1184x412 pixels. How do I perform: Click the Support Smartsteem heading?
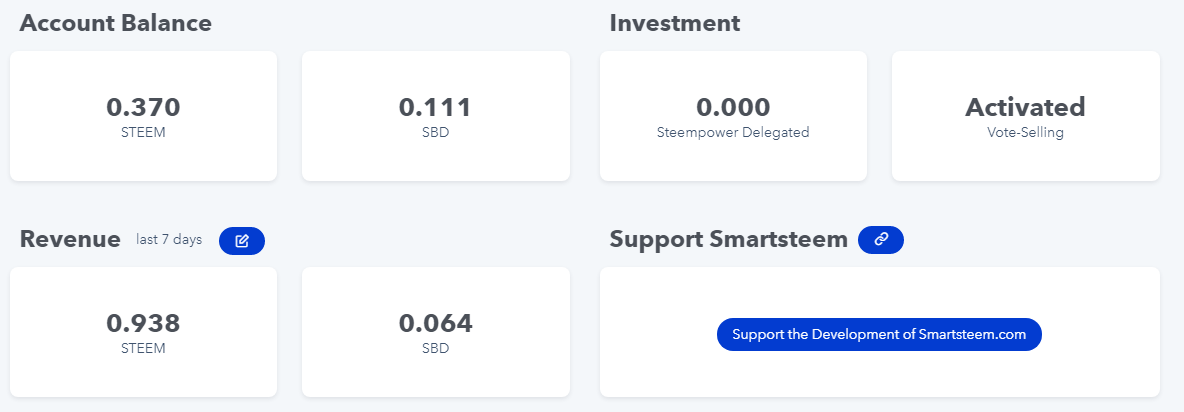pos(729,239)
